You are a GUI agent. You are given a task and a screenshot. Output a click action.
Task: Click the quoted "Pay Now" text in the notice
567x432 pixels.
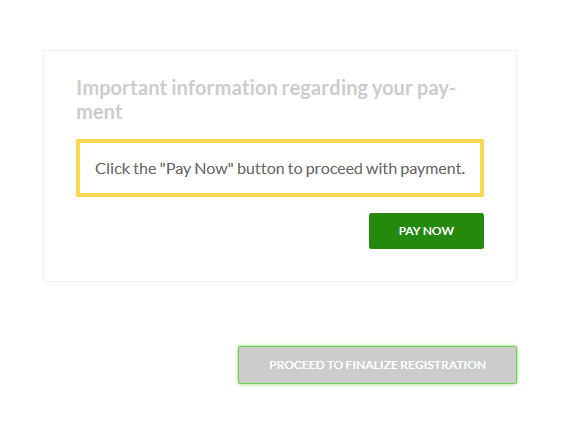click(x=196, y=169)
